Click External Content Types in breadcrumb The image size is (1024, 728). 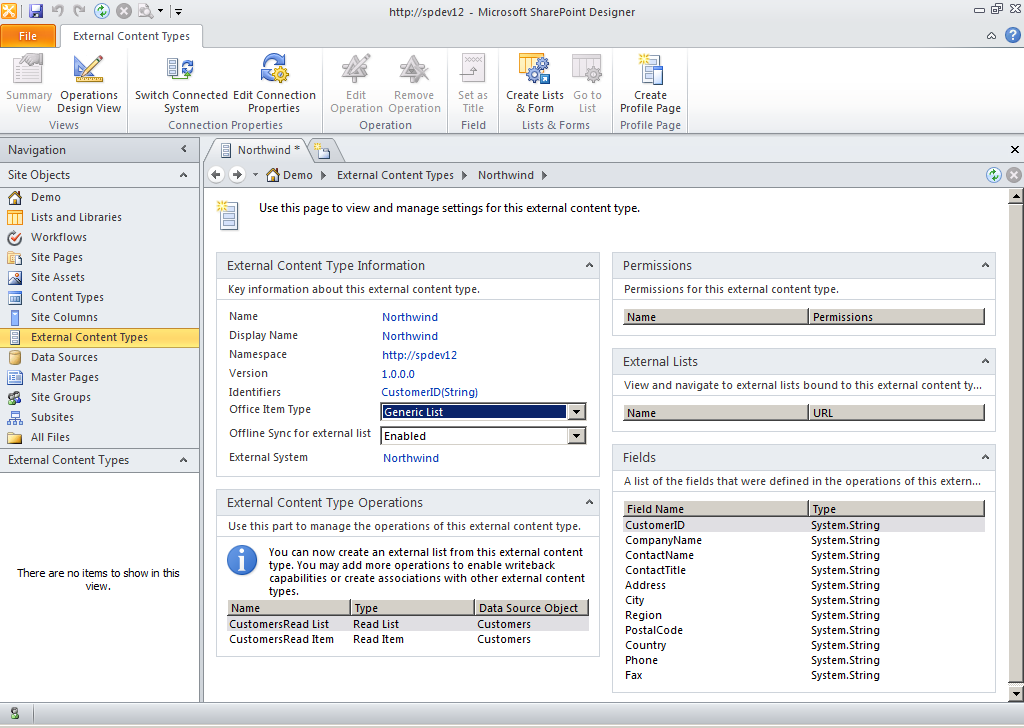click(395, 175)
